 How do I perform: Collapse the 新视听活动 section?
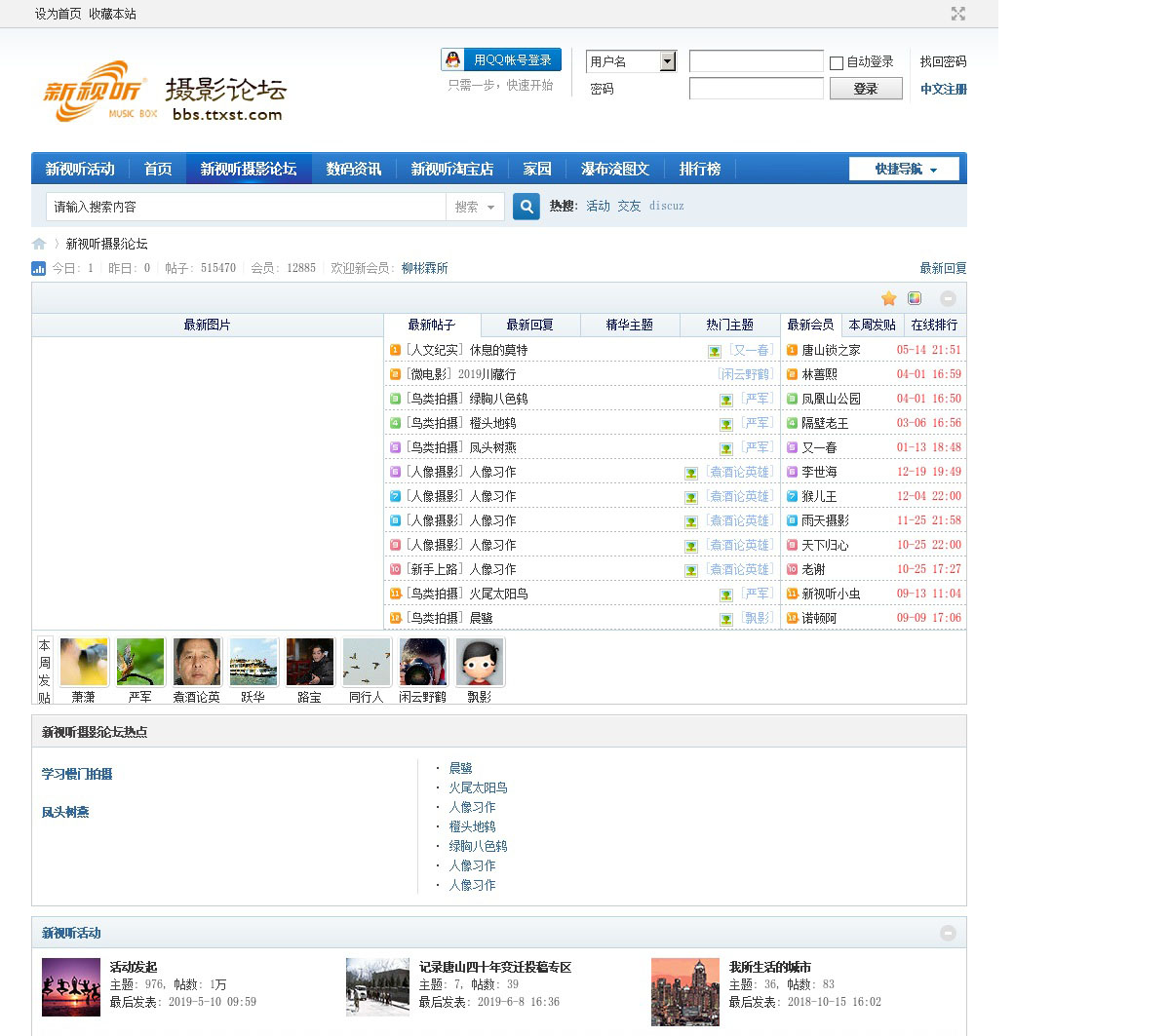[x=948, y=933]
